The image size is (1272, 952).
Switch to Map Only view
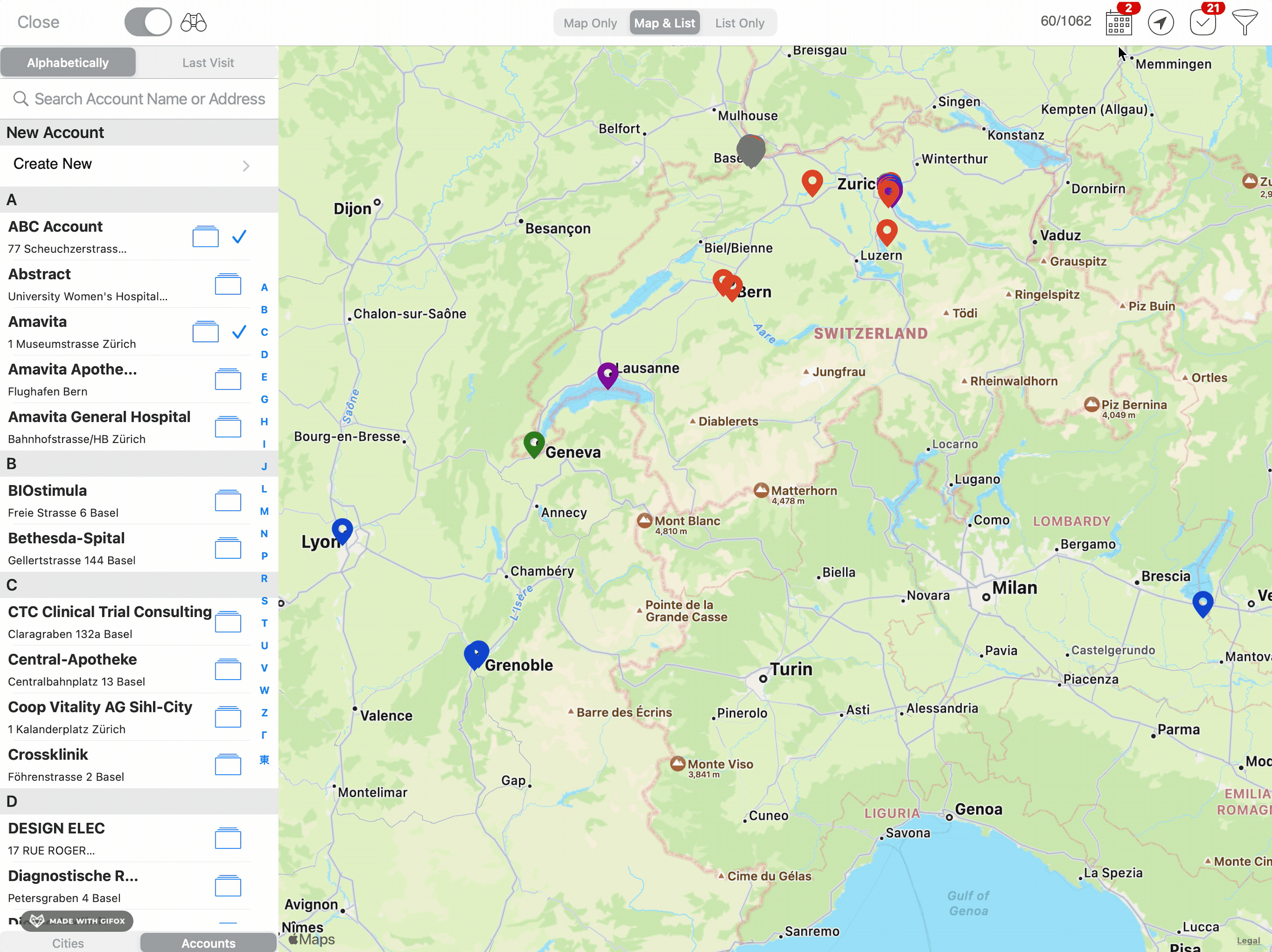coord(590,23)
